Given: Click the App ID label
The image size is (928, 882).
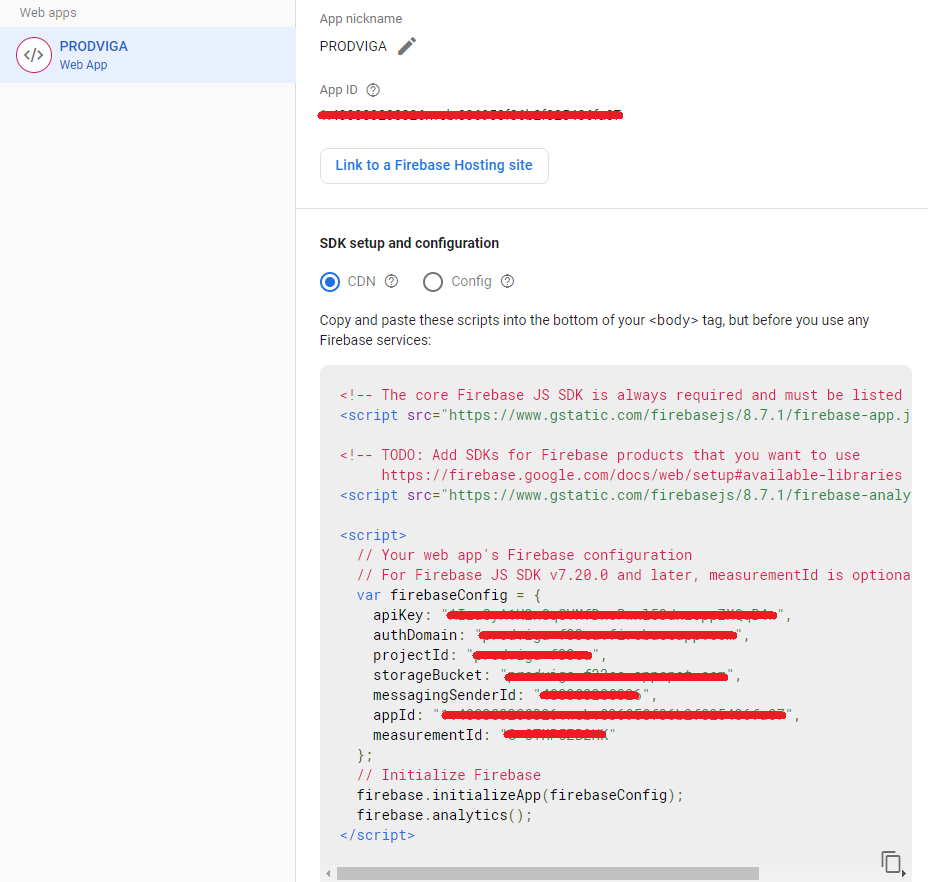Looking at the screenshot, I should (339, 90).
